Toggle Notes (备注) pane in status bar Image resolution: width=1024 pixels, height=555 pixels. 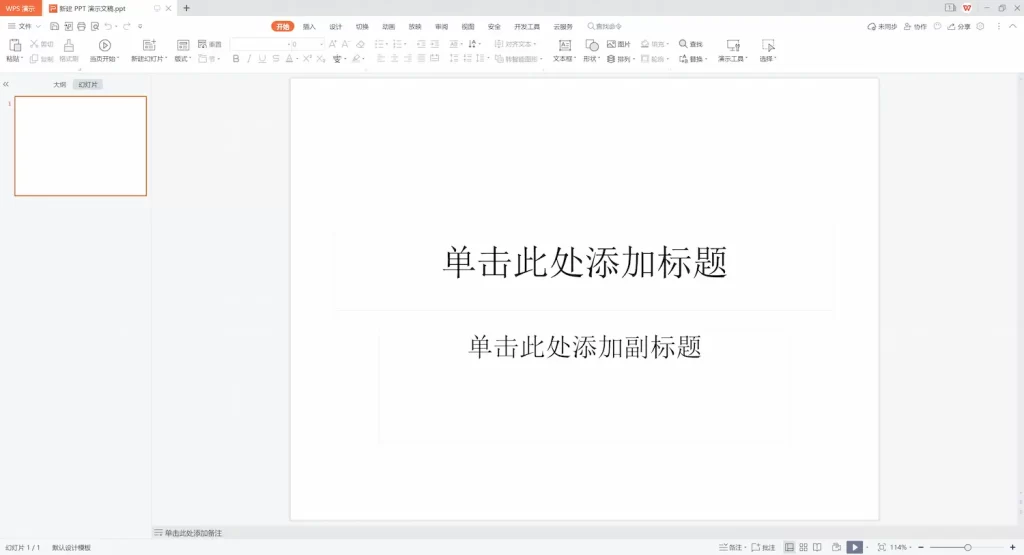731,547
